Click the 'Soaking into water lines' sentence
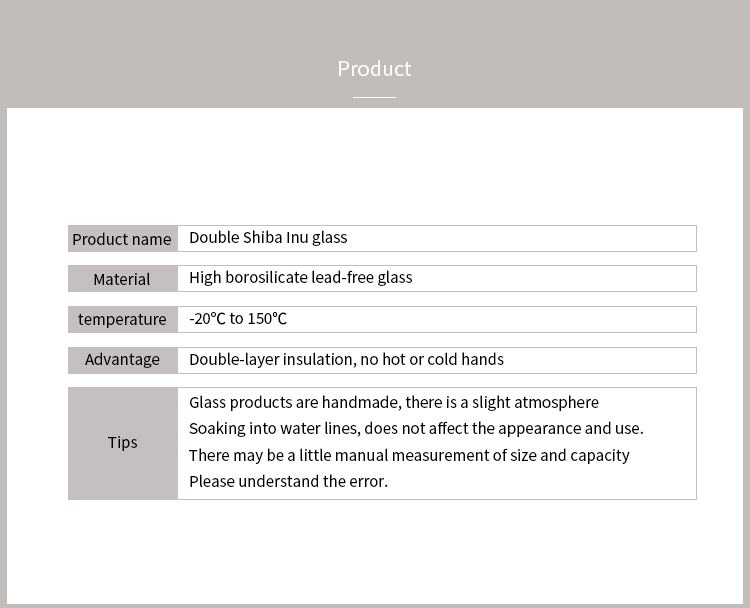The image size is (750, 608). coord(416,428)
